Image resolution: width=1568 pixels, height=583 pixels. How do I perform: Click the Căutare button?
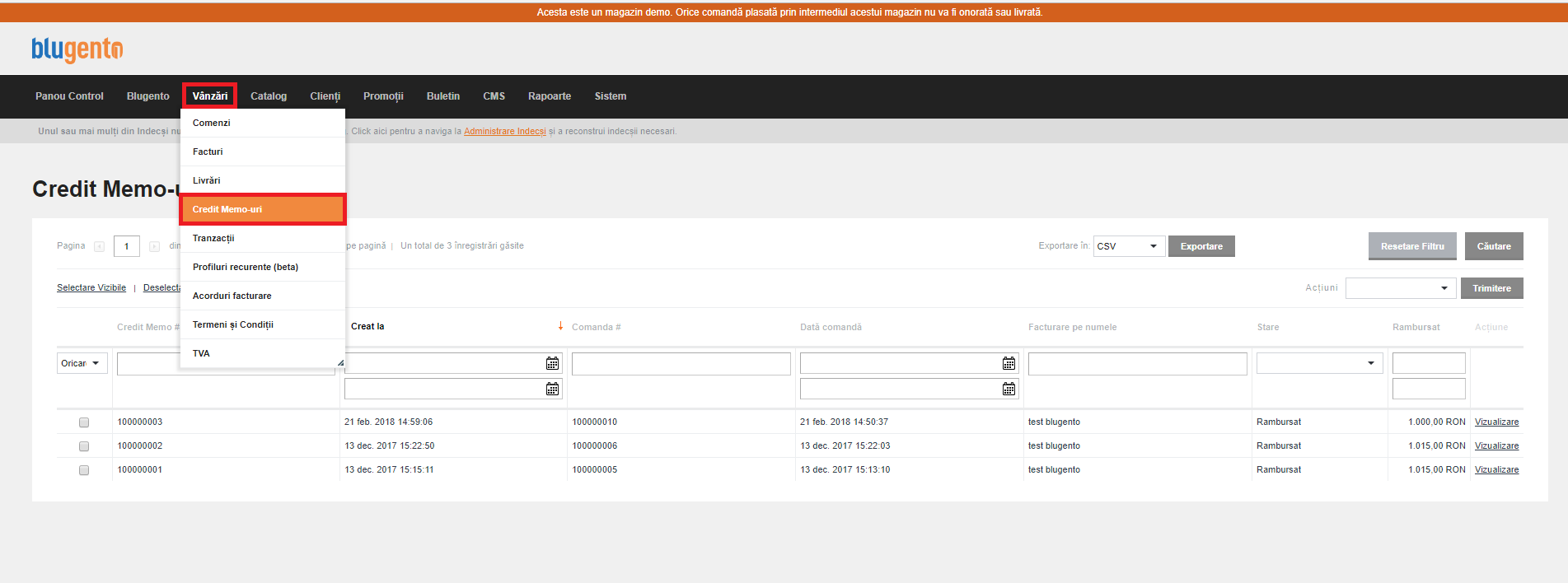coord(1494,246)
